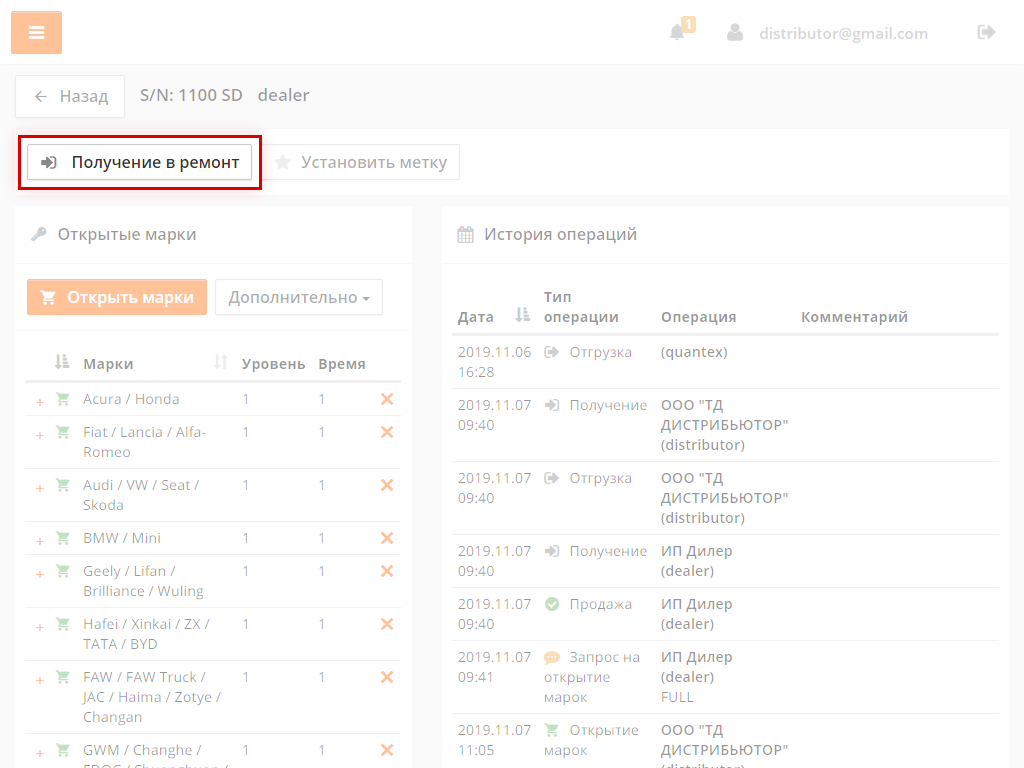Click the cart icon beside Geely / Lifan
Screen dimensions: 1024x768
point(63,571)
